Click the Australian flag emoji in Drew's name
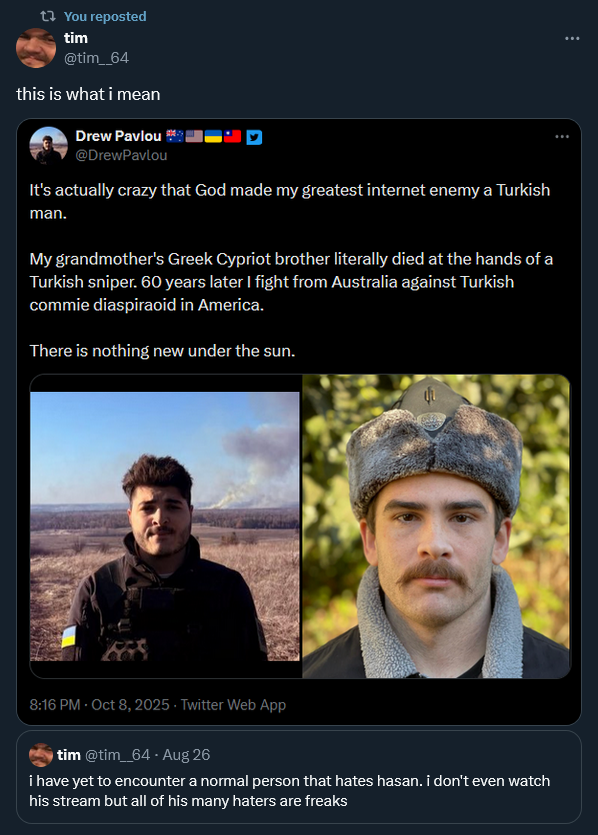The height and width of the screenshot is (835, 598). coord(173,137)
